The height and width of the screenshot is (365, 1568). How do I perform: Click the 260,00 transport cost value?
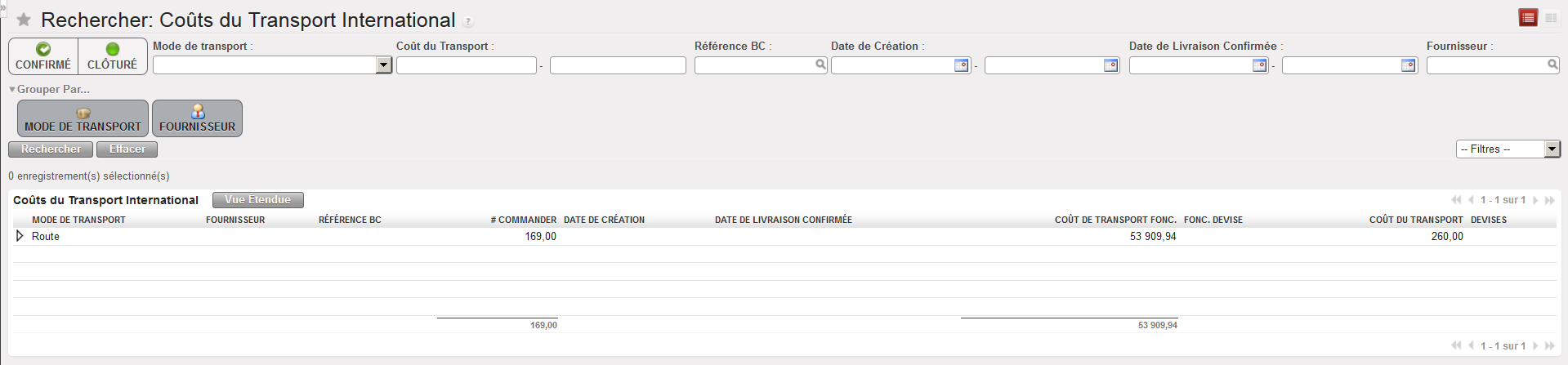pos(1447,236)
